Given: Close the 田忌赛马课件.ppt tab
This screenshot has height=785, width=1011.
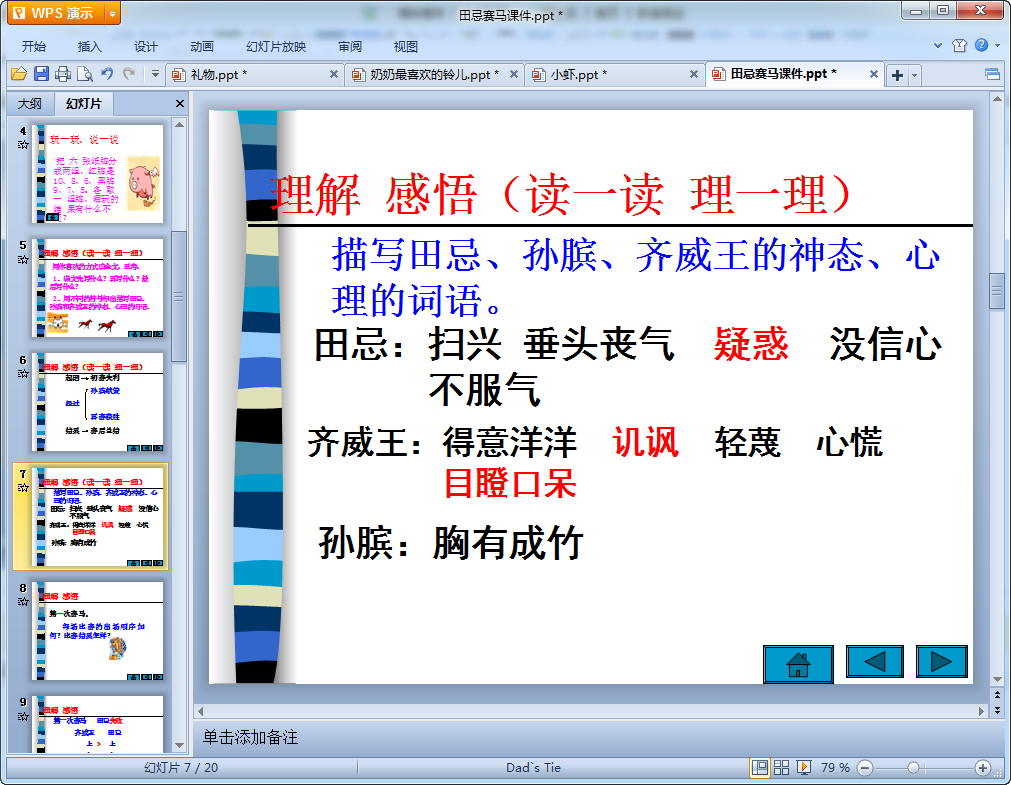Looking at the screenshot, I should [873, 75].
